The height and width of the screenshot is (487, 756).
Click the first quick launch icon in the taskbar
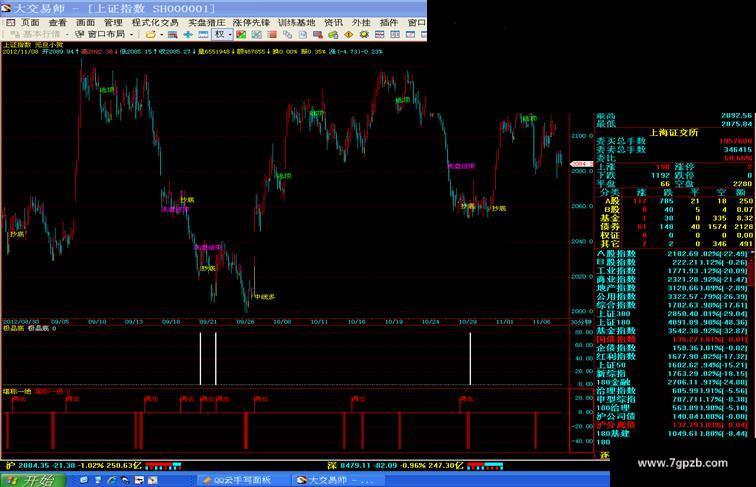coord(84,480)
